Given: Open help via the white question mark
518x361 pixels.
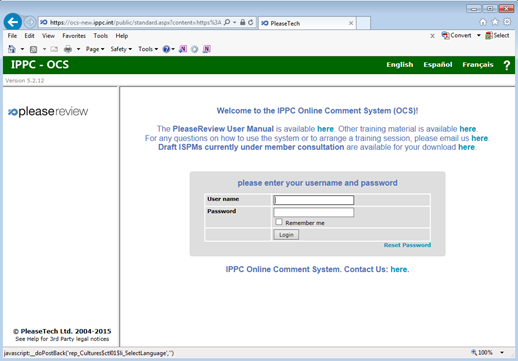Looking at the screenshot, I should tap(507, 65).
